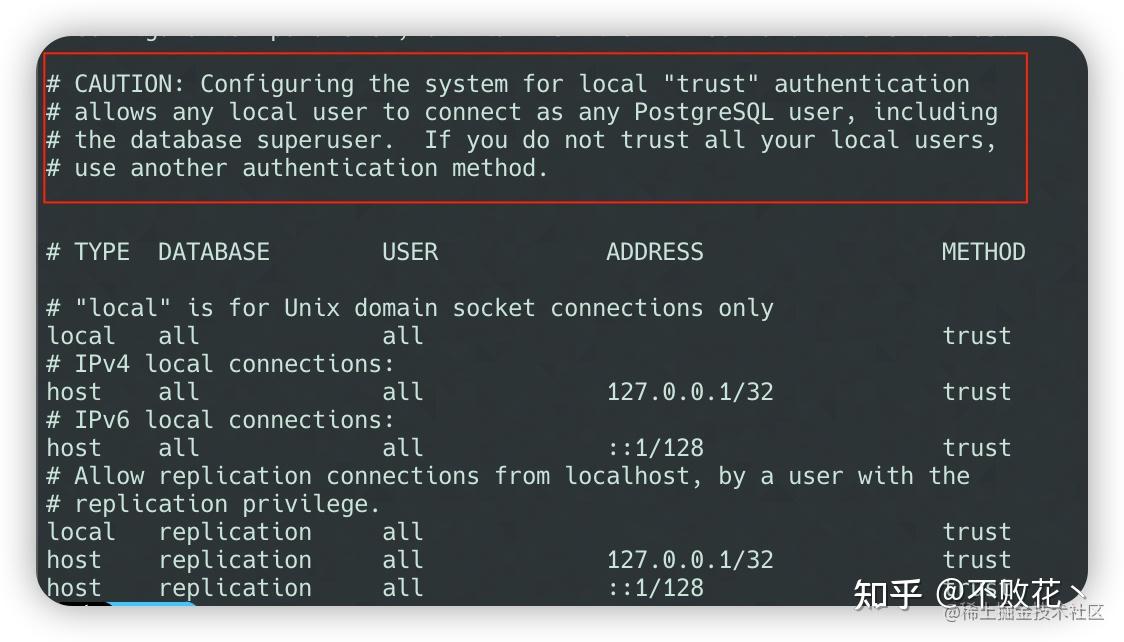Click trust on the "local replication all" line
This screenshot has height=642, width=1124.
[977, 532]
